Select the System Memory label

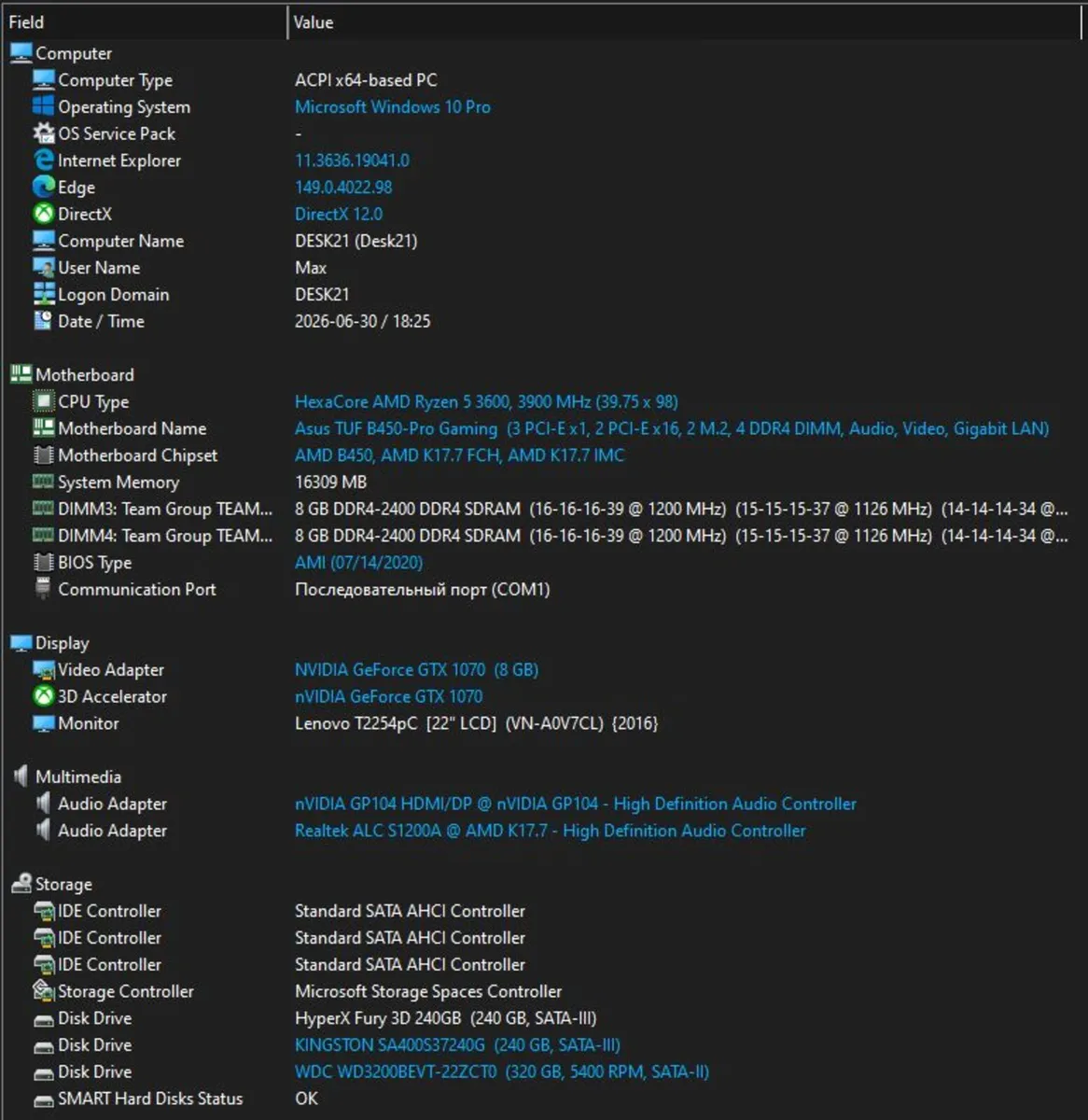point(119,483)
